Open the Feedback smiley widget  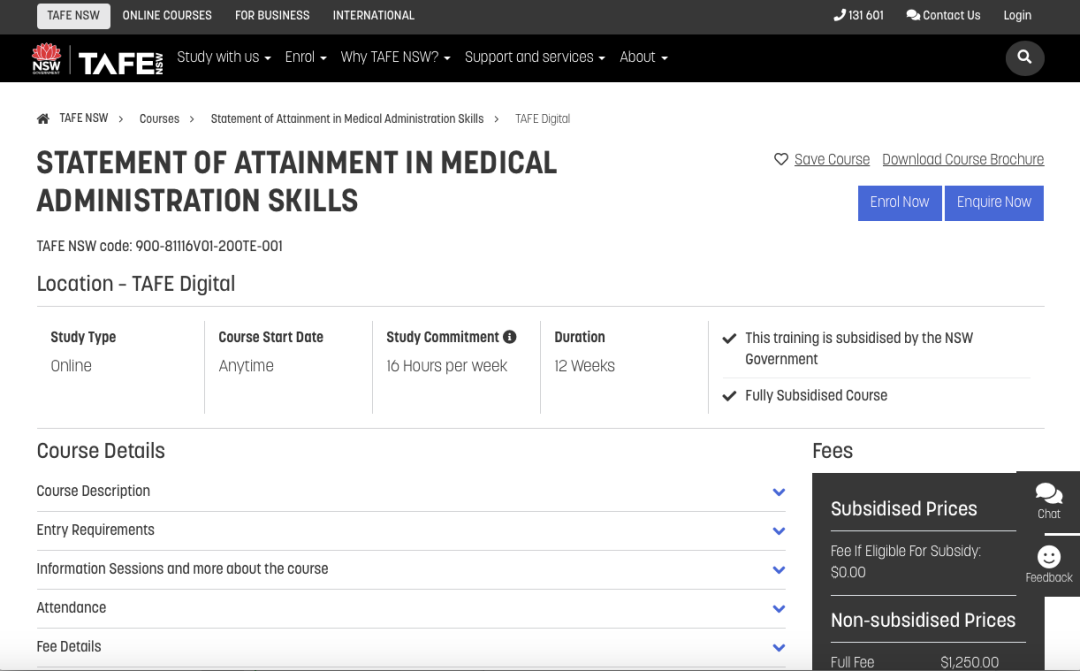(x=1048, y=565)
